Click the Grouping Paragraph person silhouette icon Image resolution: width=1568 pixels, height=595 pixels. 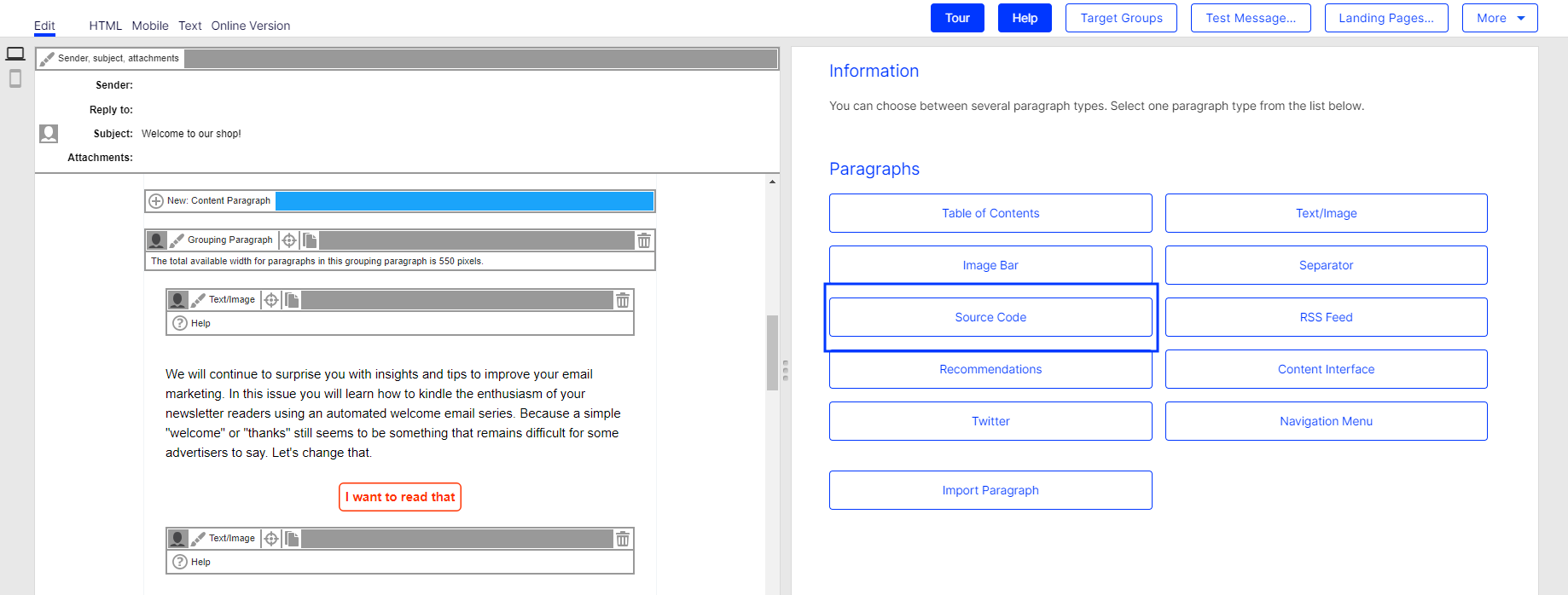(156, 240)
